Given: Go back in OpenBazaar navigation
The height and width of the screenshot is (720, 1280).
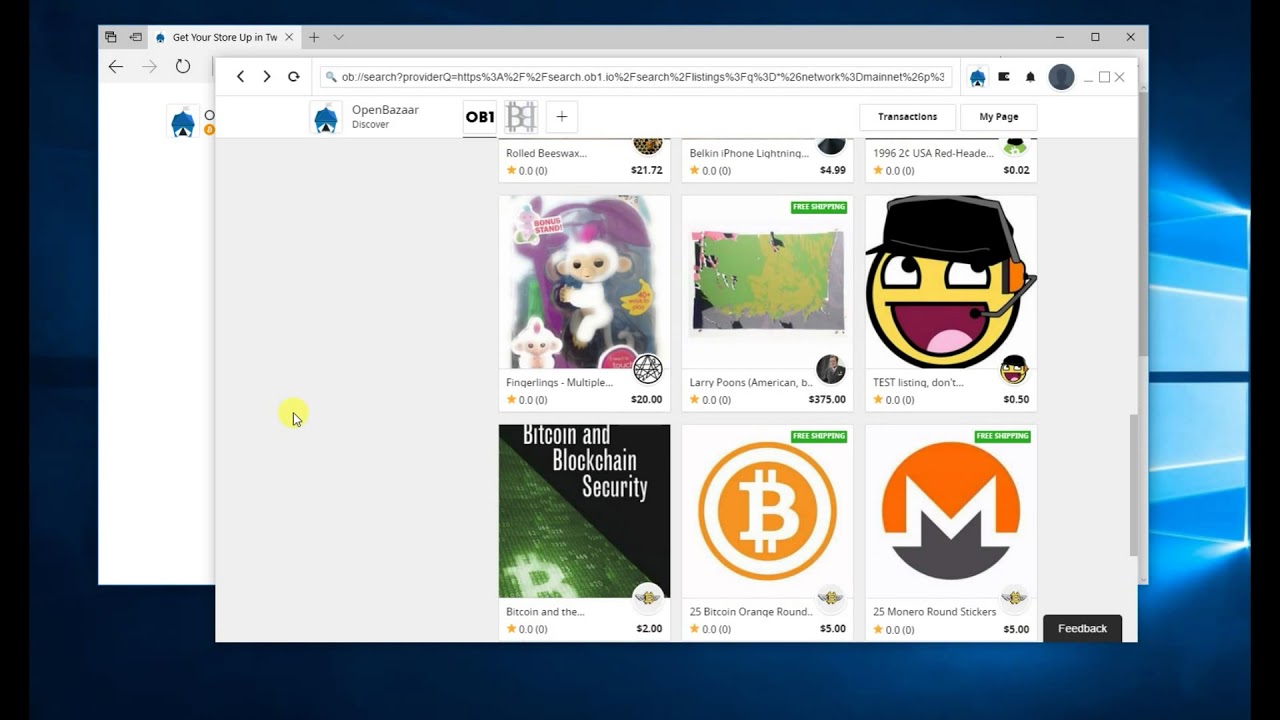Looking at the screenshot, I should 240,77.
